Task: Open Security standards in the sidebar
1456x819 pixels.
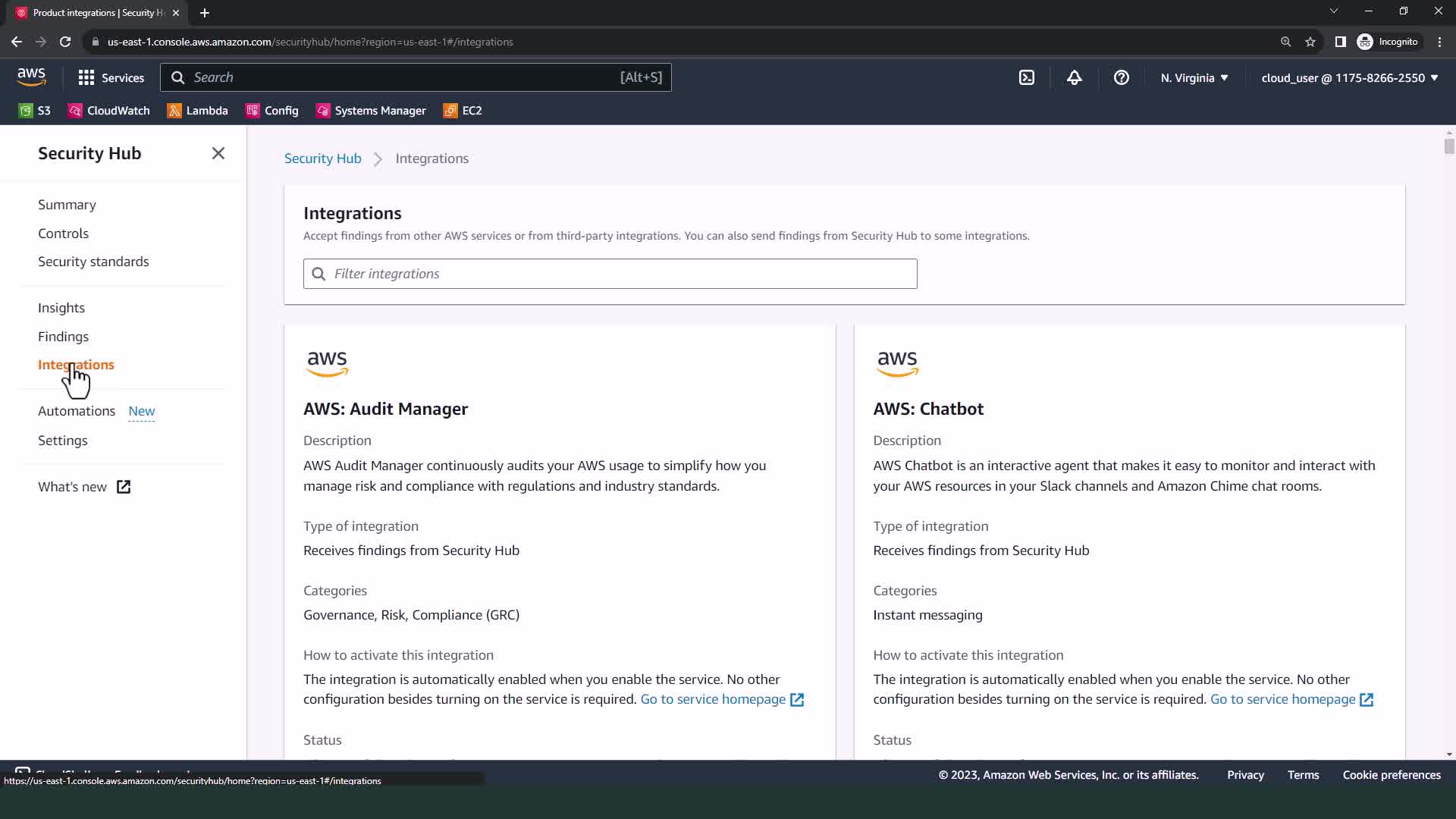Action: pos(93,262)
